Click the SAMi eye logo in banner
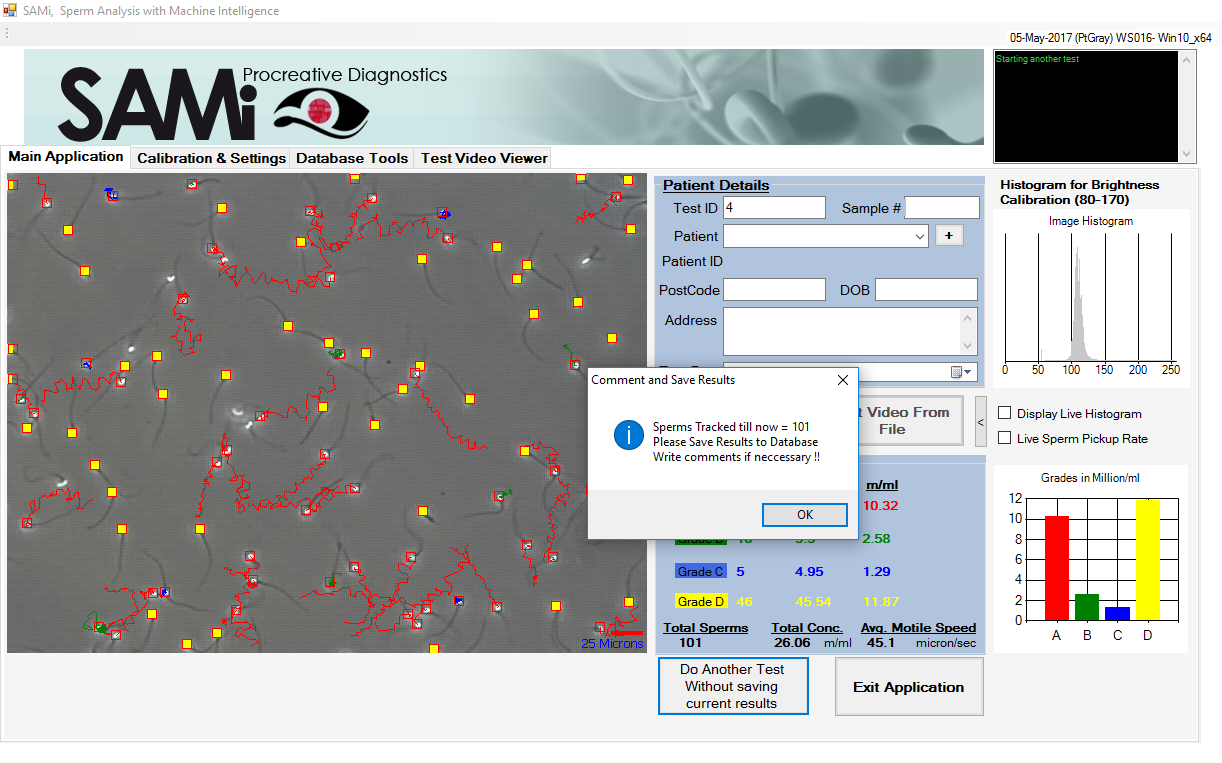 click(x=320, y=109)
